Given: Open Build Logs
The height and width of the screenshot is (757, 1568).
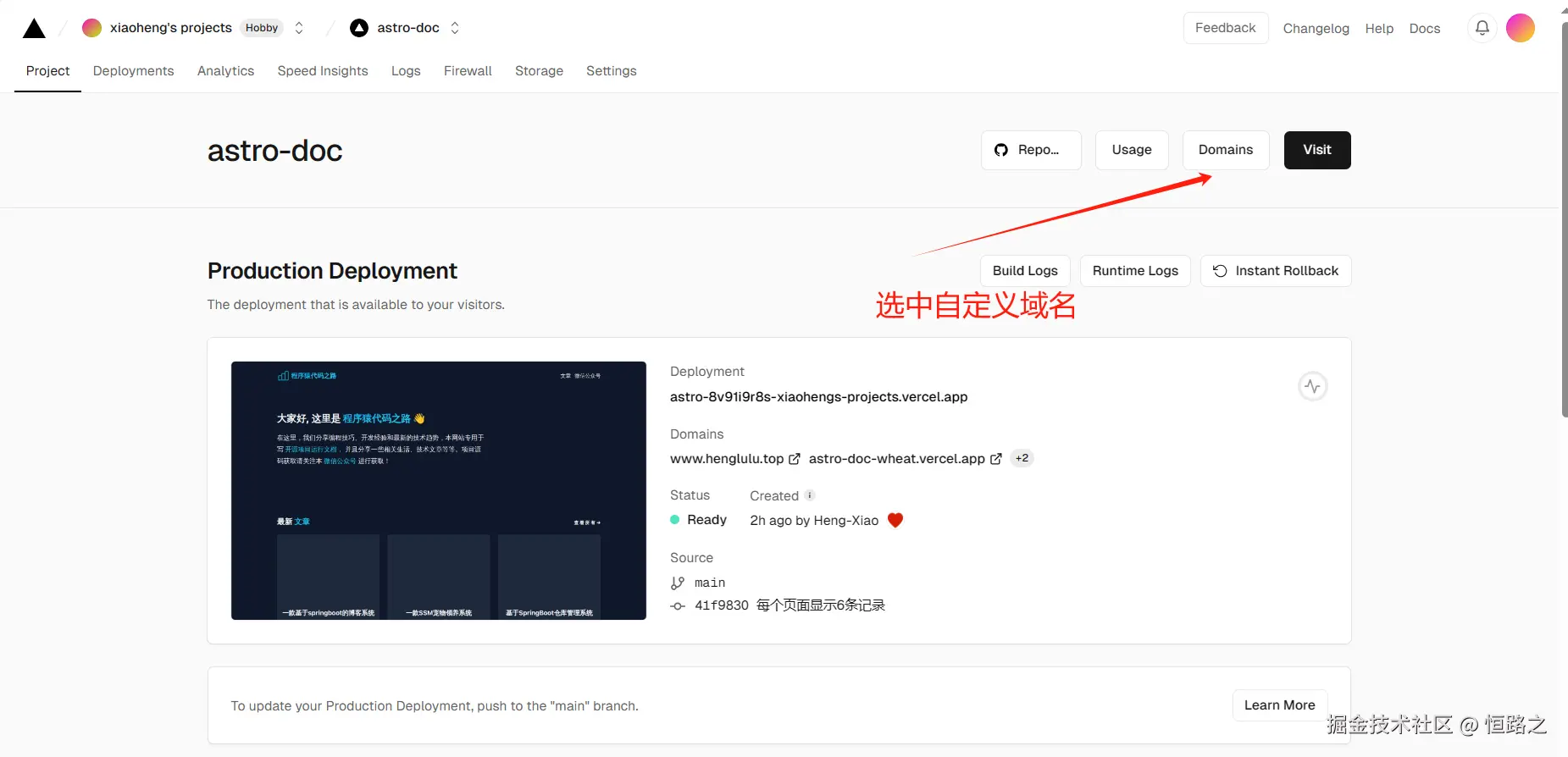Looking at the screenshot, I should click(x=1025, y=271).
